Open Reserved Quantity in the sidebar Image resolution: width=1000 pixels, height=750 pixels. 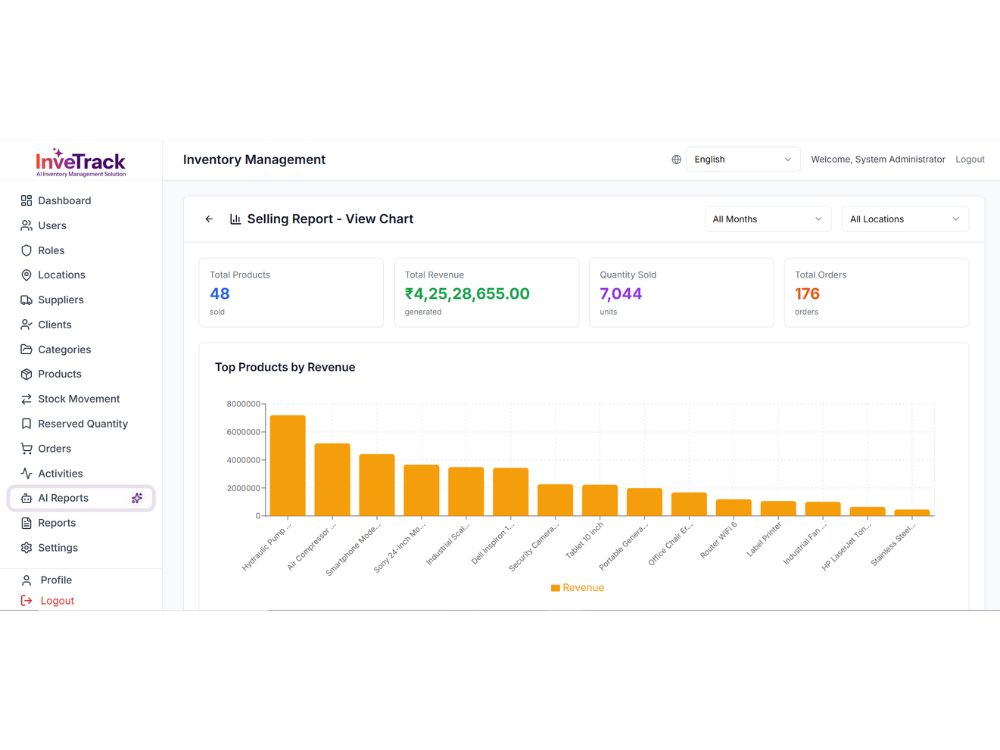tap(82, 423)
